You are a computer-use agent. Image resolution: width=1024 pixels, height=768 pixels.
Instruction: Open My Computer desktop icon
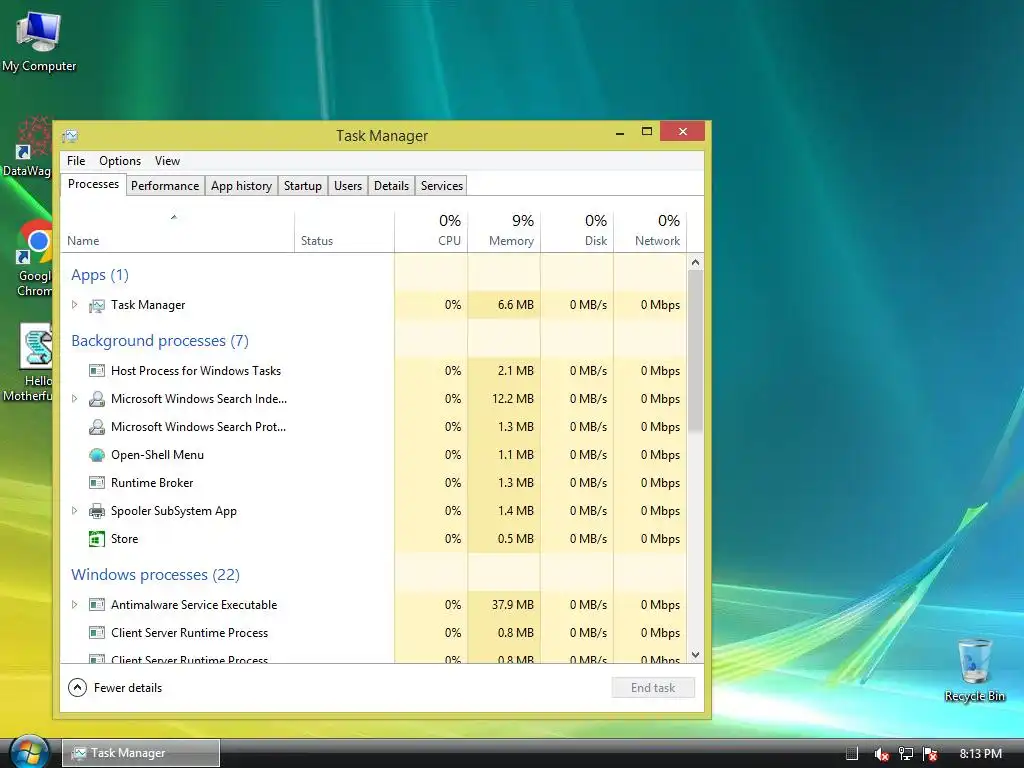[x=39, y=40]
